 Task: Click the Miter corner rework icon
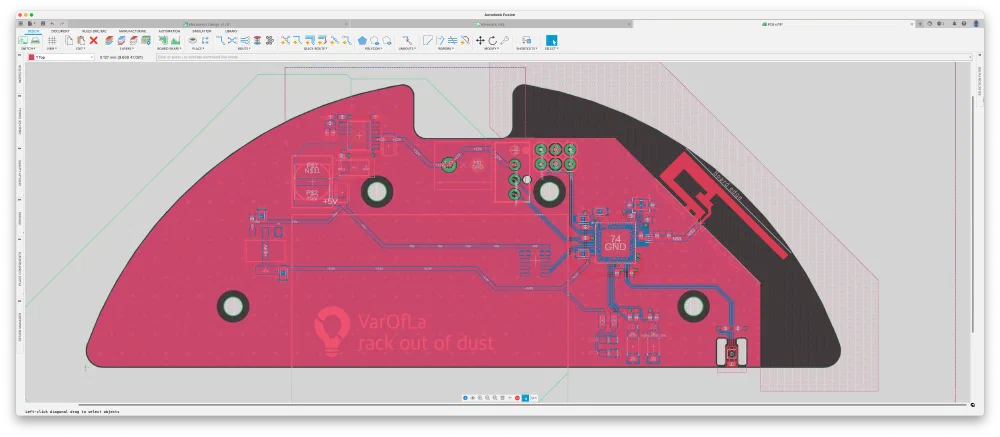(x=427, y=40)
